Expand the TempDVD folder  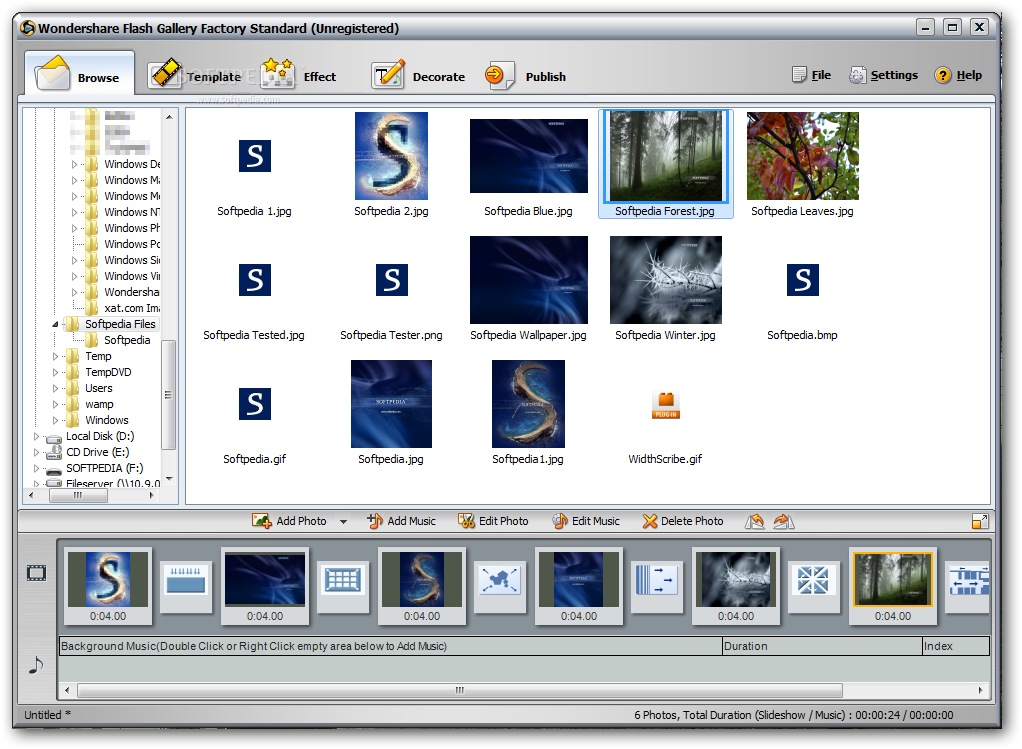[55, 372]
